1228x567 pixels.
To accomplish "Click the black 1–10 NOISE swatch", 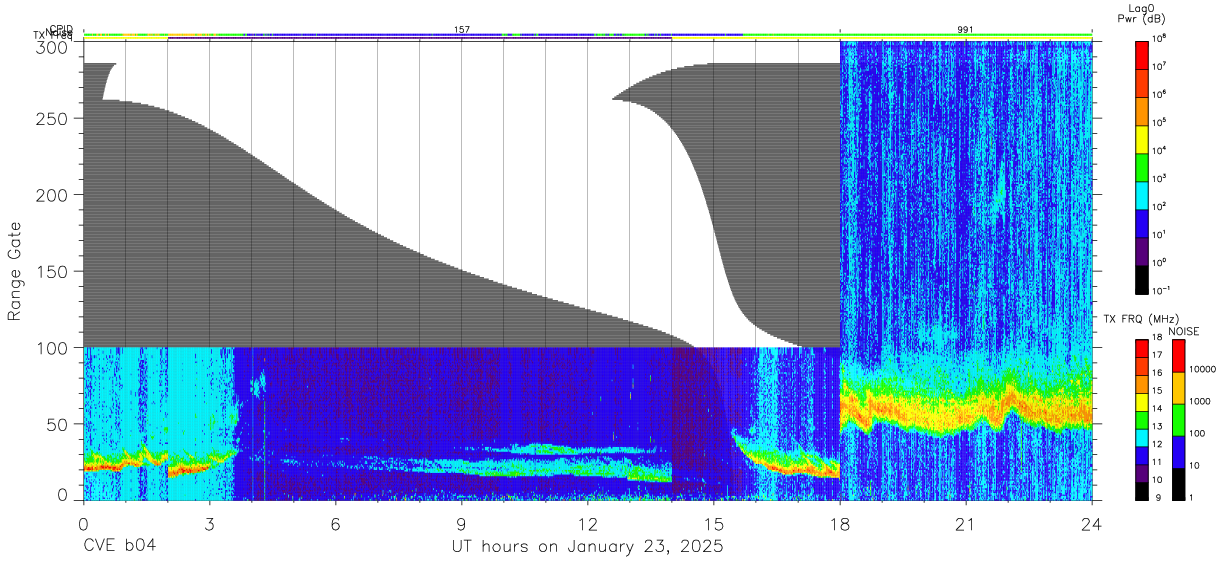I will tap(1178, 484).
